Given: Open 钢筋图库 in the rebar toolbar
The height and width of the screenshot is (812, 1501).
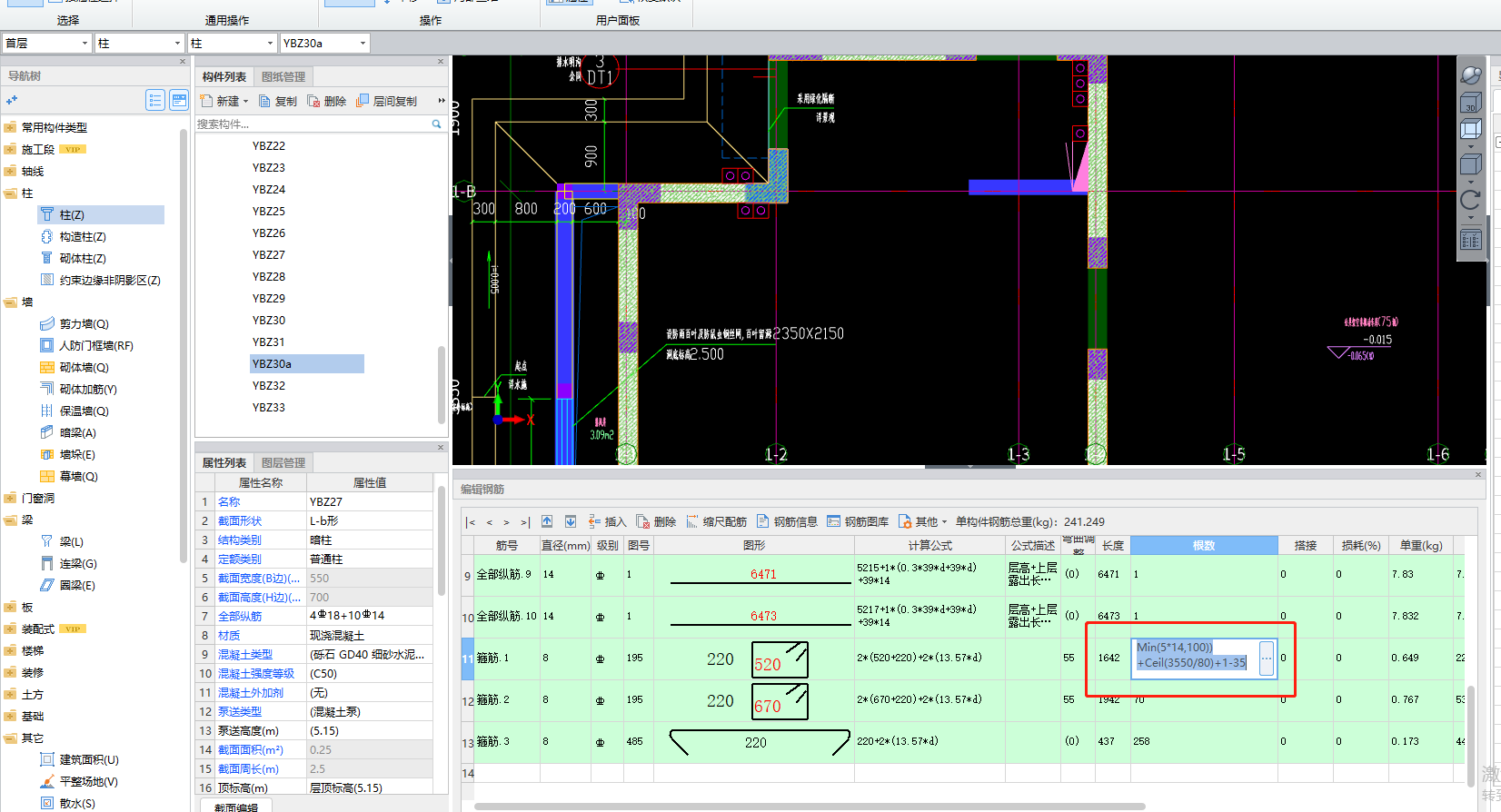Looking at the screenshot, I should [859, 522].
